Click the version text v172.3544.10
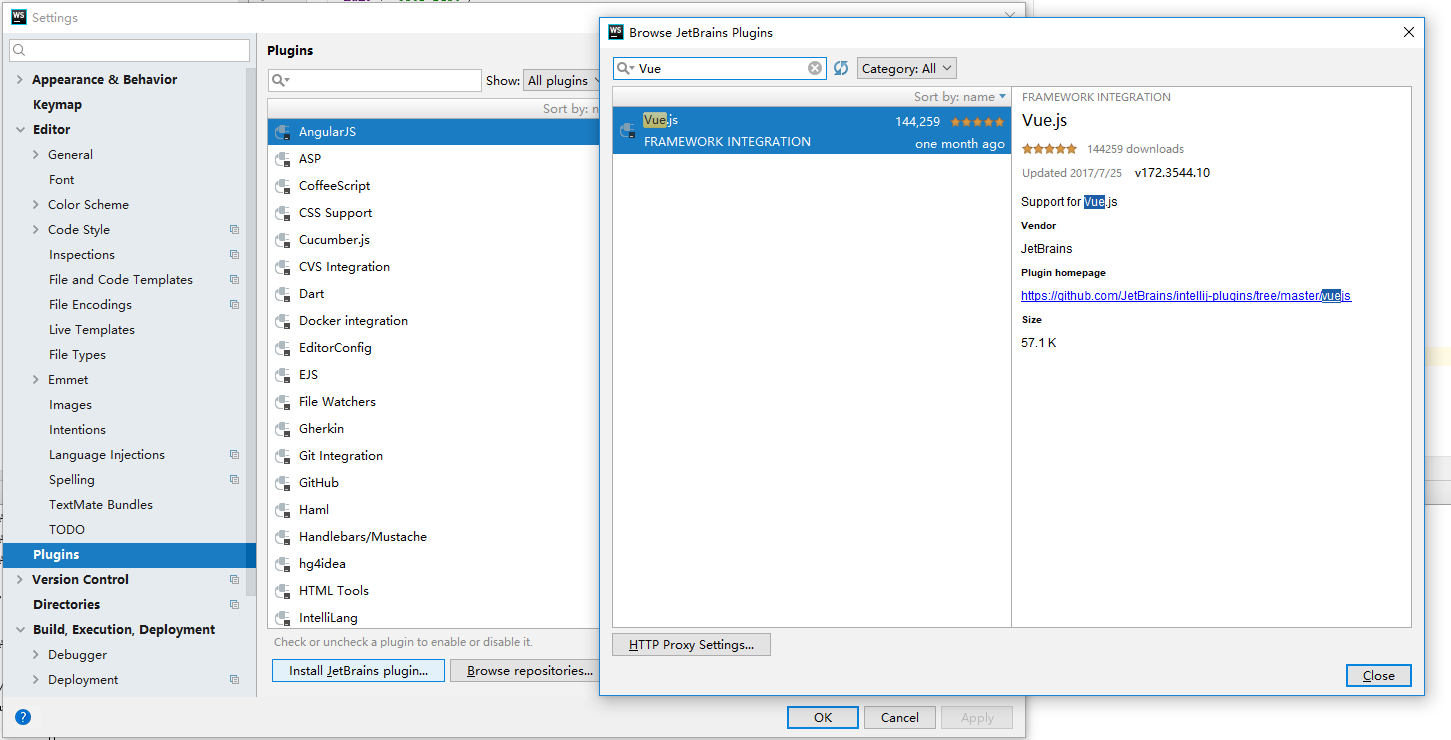1451x740 pixels. pos(1172,173)
